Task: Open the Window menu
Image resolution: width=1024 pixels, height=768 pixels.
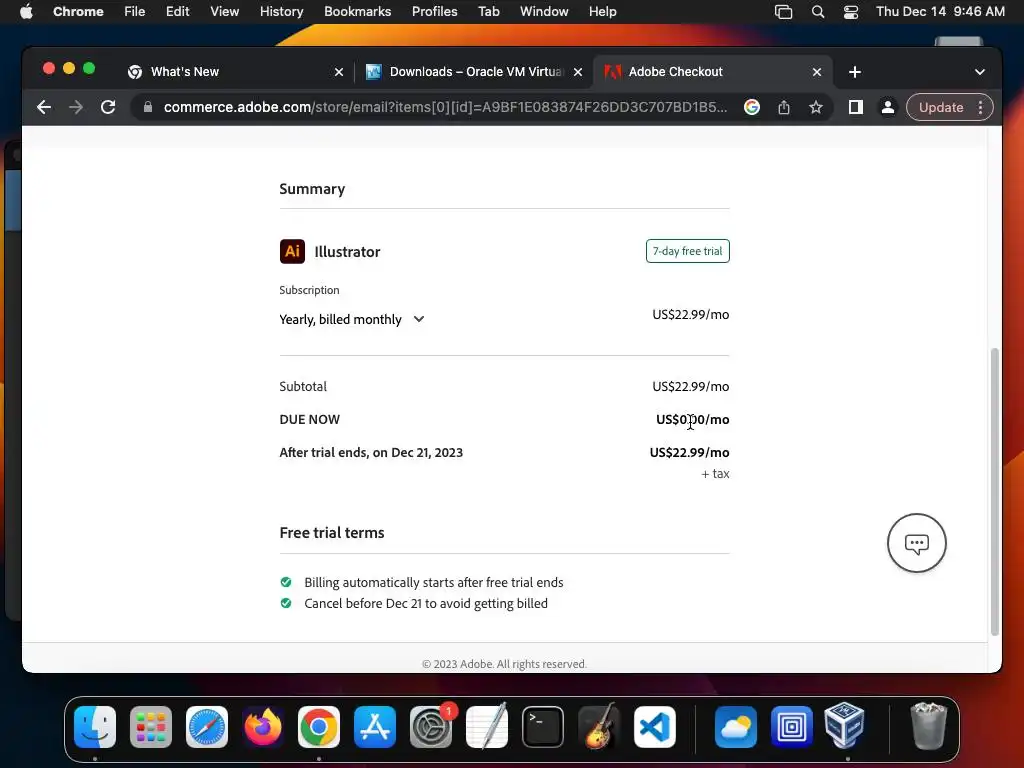Action: click(x=544, y=12)
